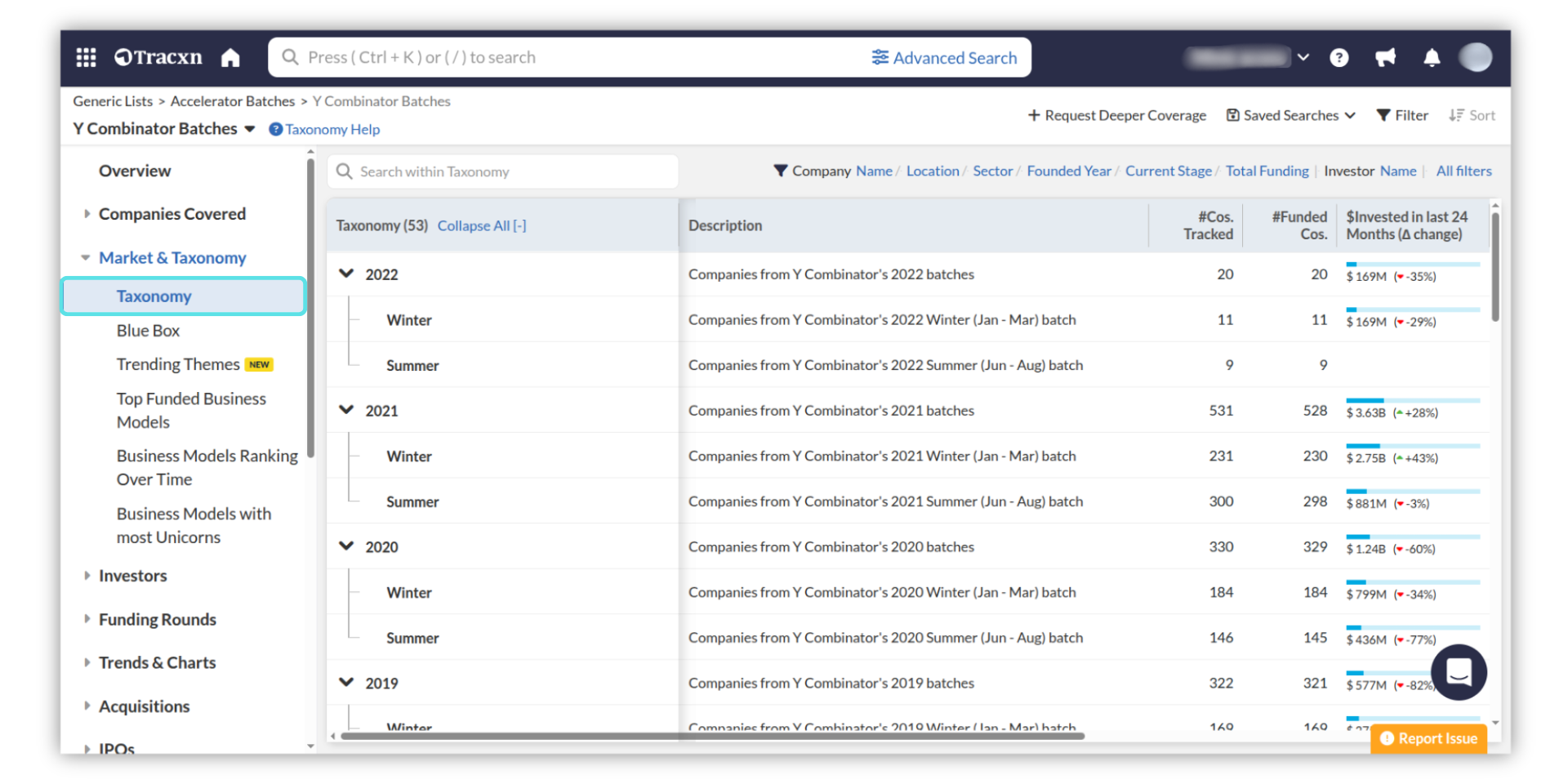Collapse the 2022 taxonomy row

point(346,274)
